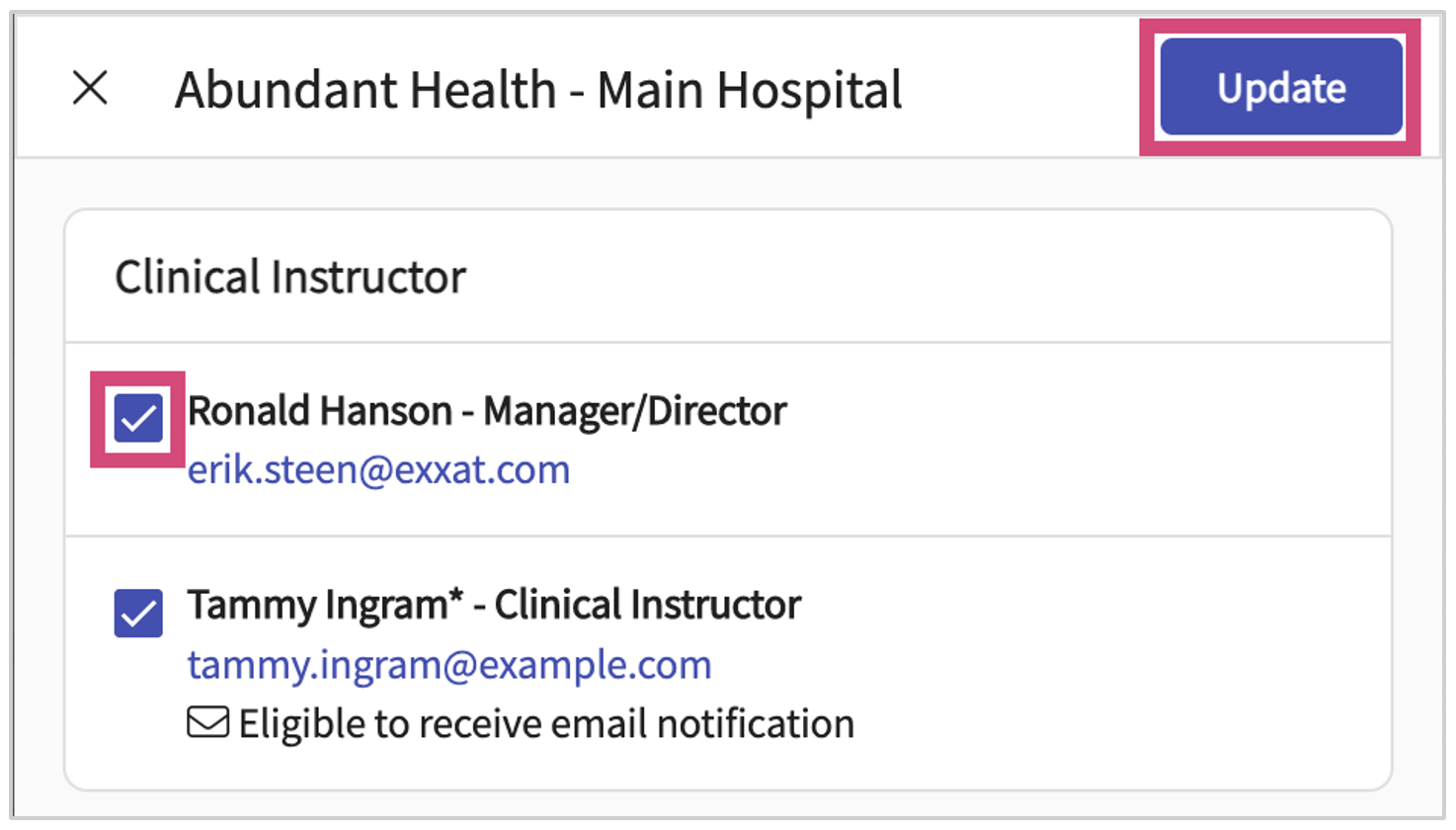Uncheck the Ronald Hanson checkbox
Viewport: 1456px width, 830px height.
click(x=138, y=419)
